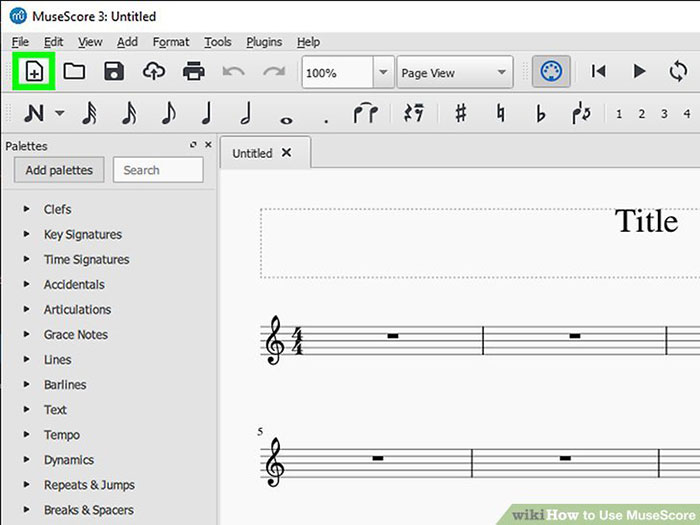Screen dimensions: 700x525
Task: Click the palette Search field
Action: (x=158, y=170)
